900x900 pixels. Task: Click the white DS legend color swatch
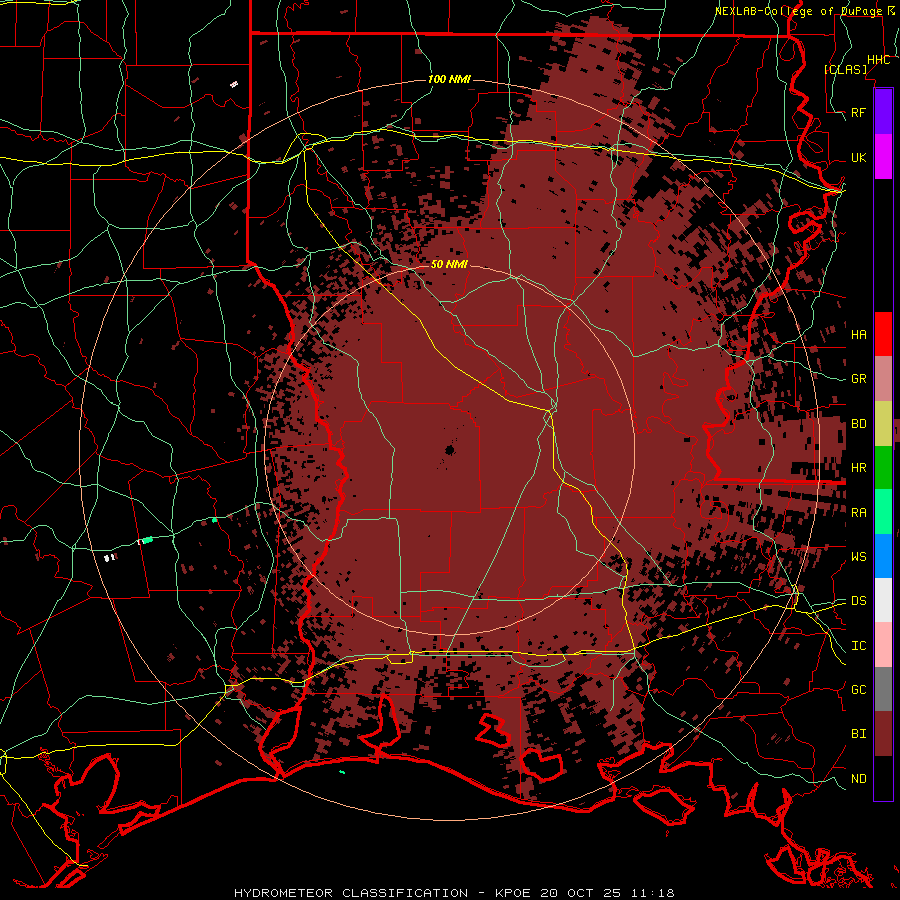point(883,600)
